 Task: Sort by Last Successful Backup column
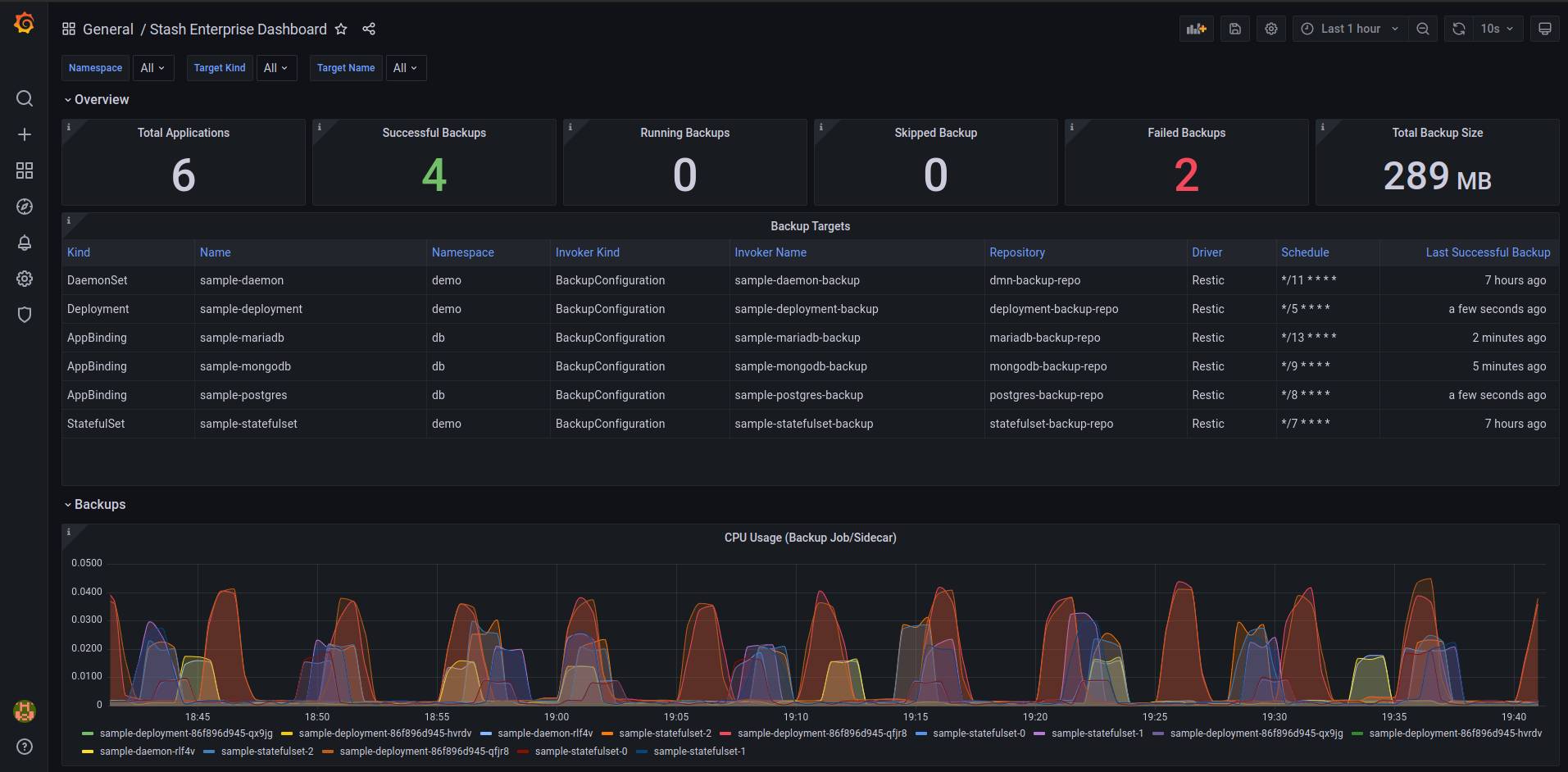click(1487, 252)
